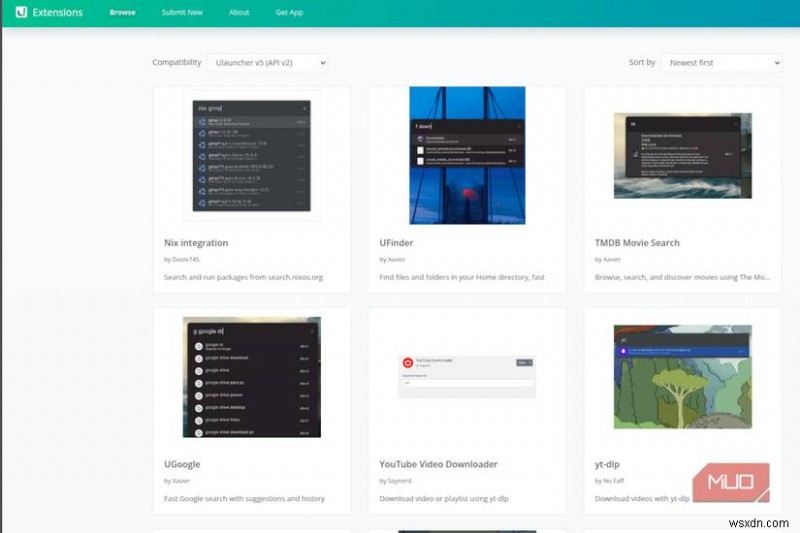
Task: Click the UGoogle extension title
Action: (182, 464)
